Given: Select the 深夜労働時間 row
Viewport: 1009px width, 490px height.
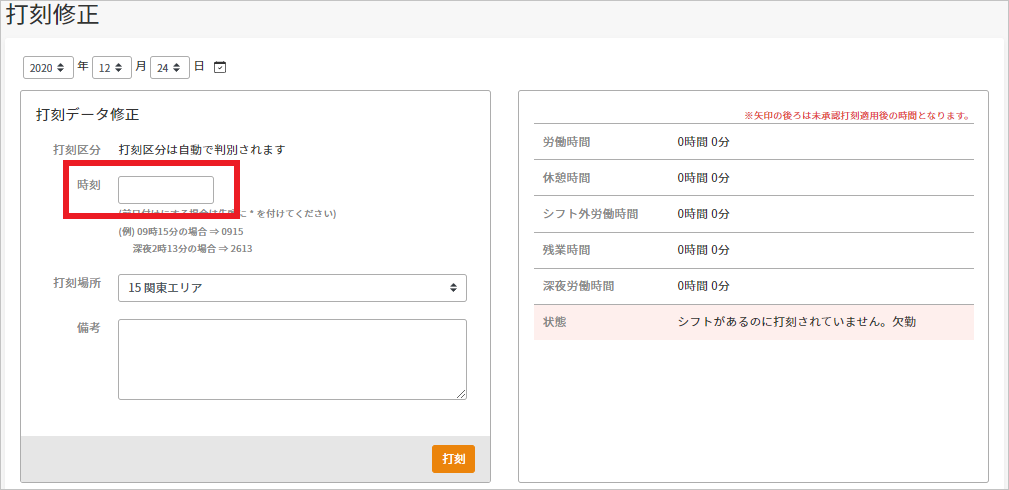Looking at the screenshot, I should 753,286.
